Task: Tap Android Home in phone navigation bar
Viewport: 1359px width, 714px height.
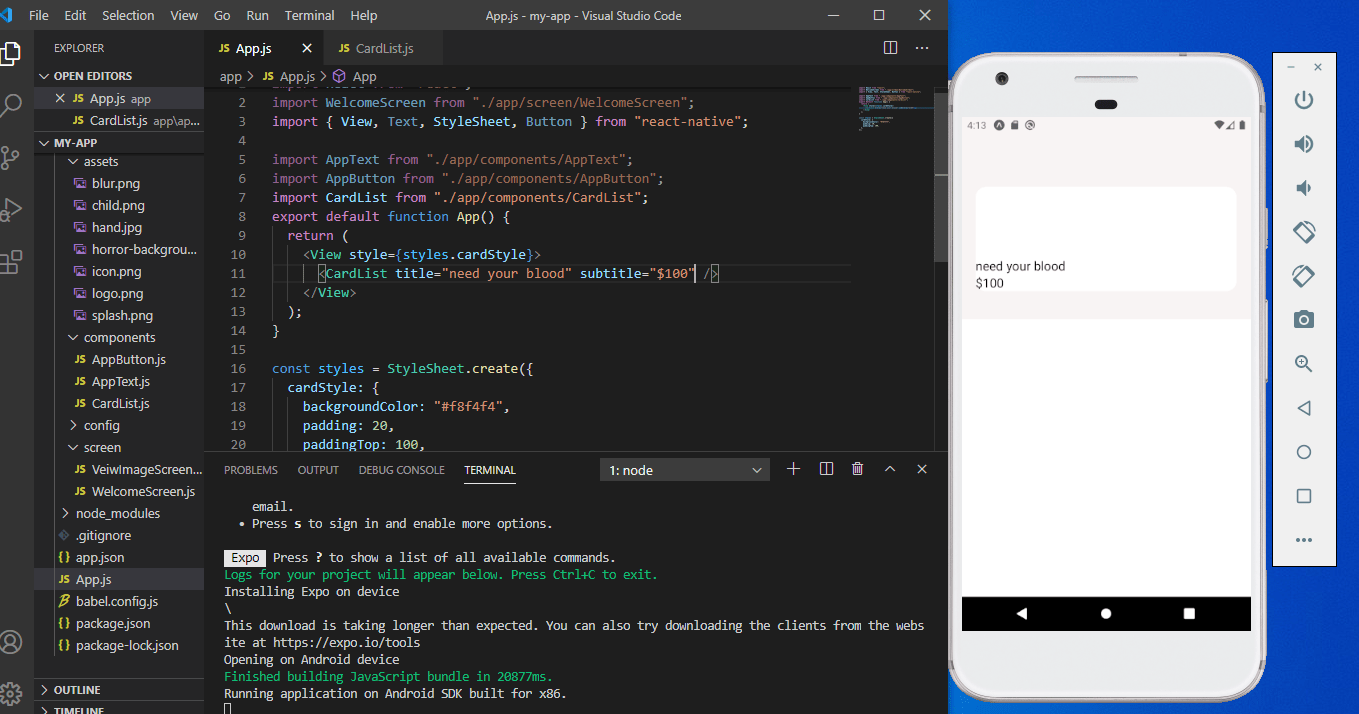Action: [x=1106, y=614]
